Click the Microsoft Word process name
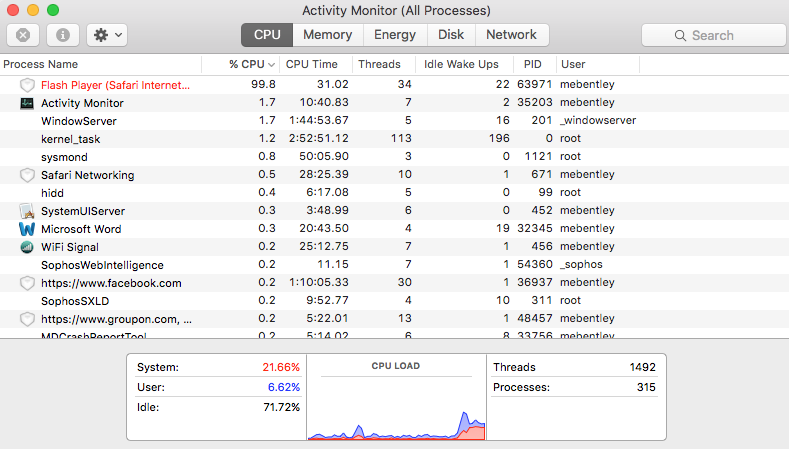Screen dimensions: 789x449 tap(81, 229)
